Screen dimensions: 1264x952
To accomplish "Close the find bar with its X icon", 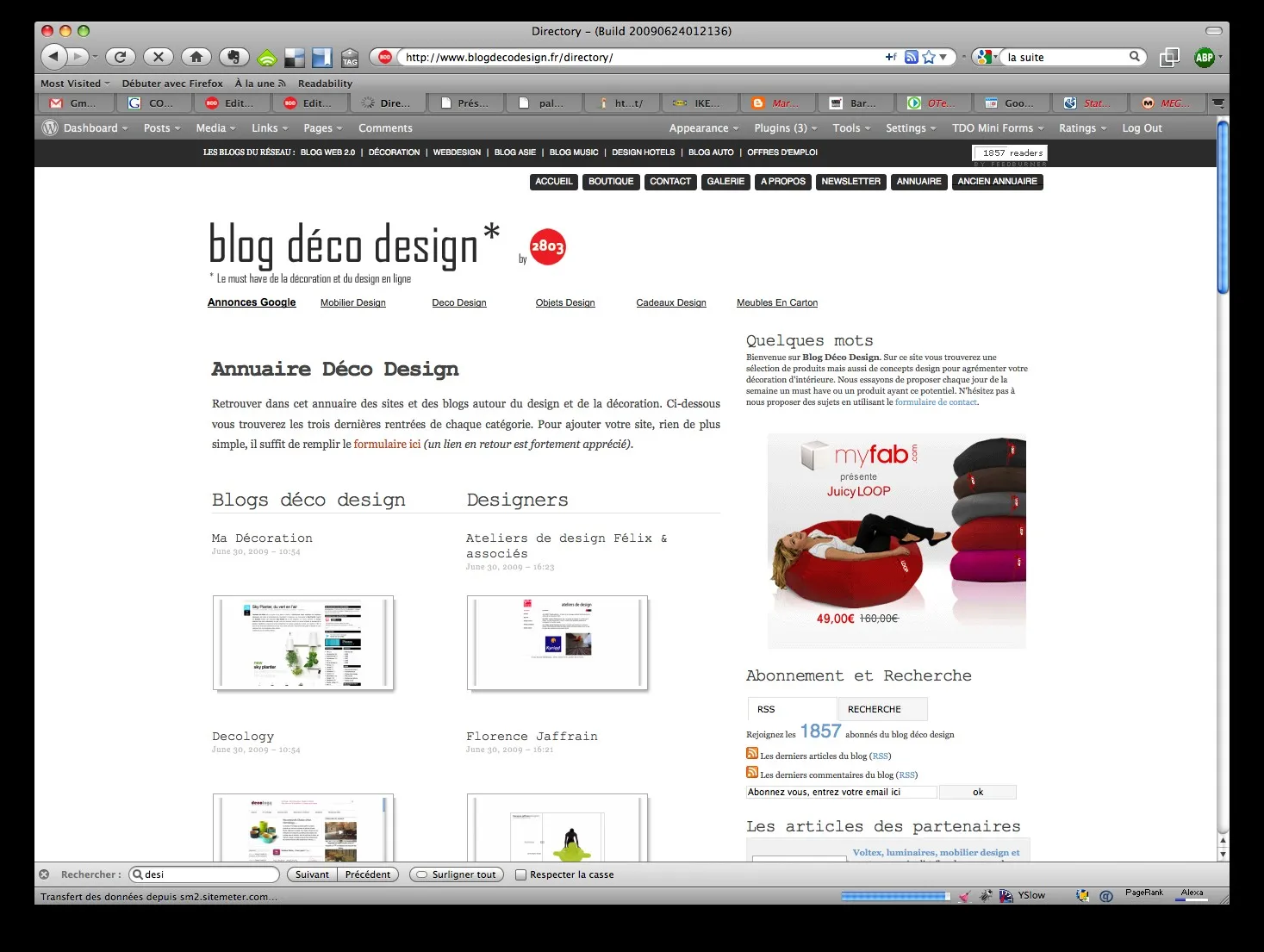I will point(44,874).
